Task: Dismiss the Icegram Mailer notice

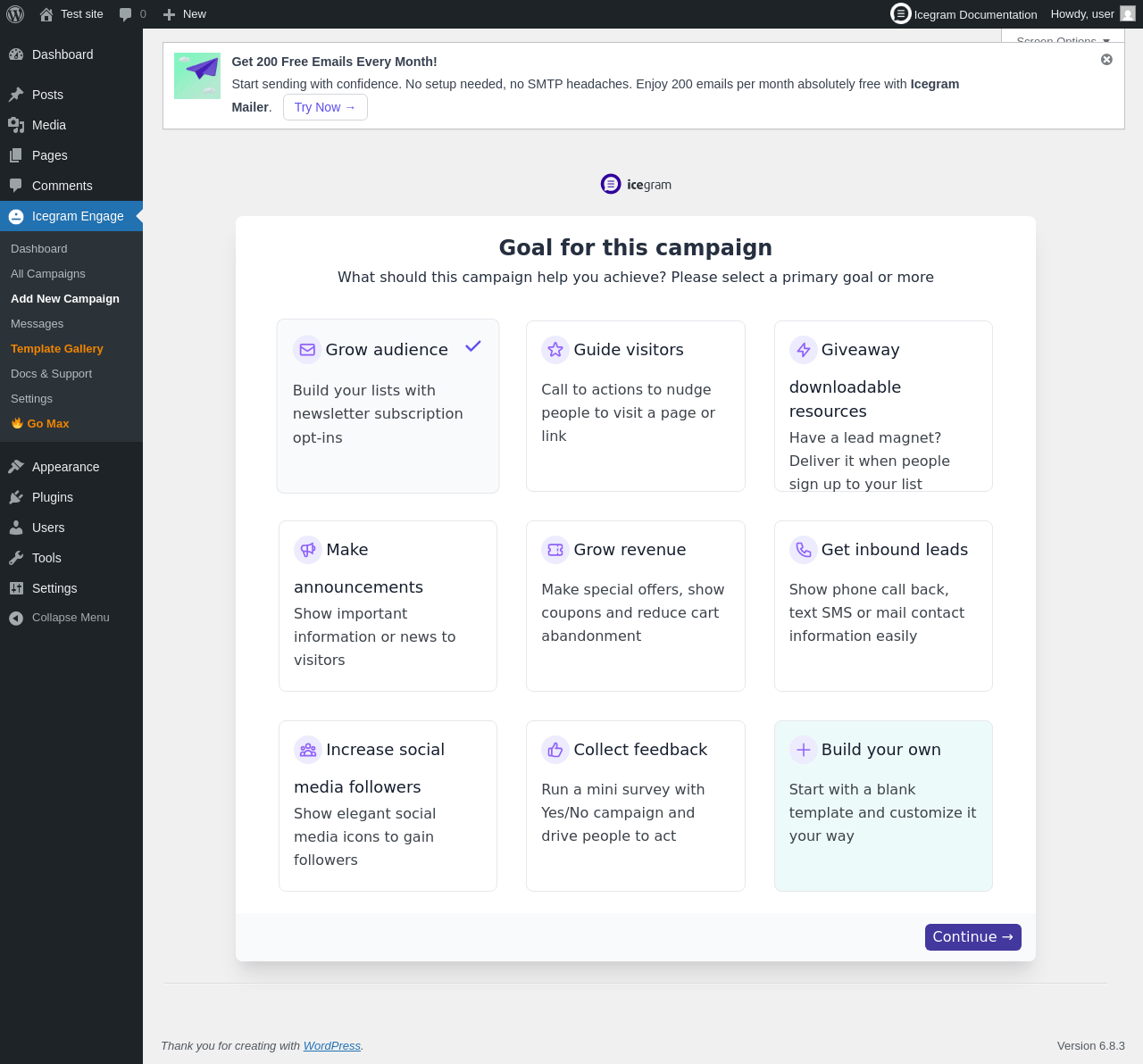Action: [x=1106, y=60]
